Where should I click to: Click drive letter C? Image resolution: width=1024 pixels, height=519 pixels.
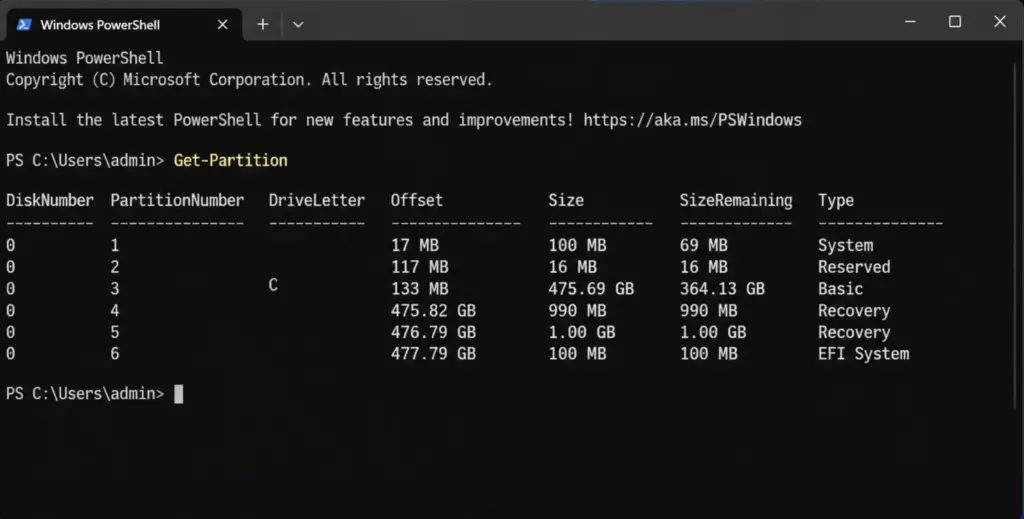pos(273,285)
